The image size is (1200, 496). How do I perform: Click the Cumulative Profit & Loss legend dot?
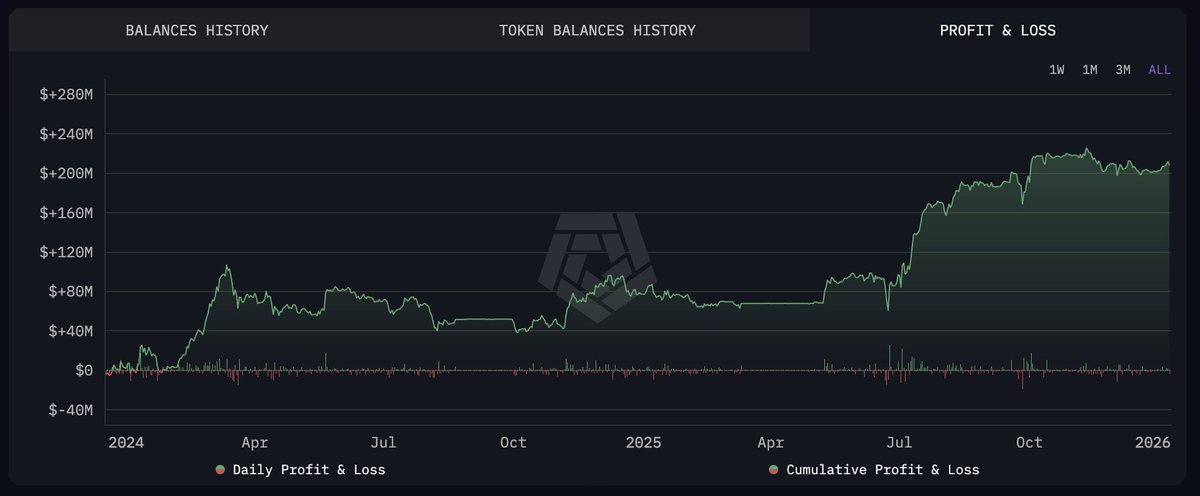coord(774,469)
